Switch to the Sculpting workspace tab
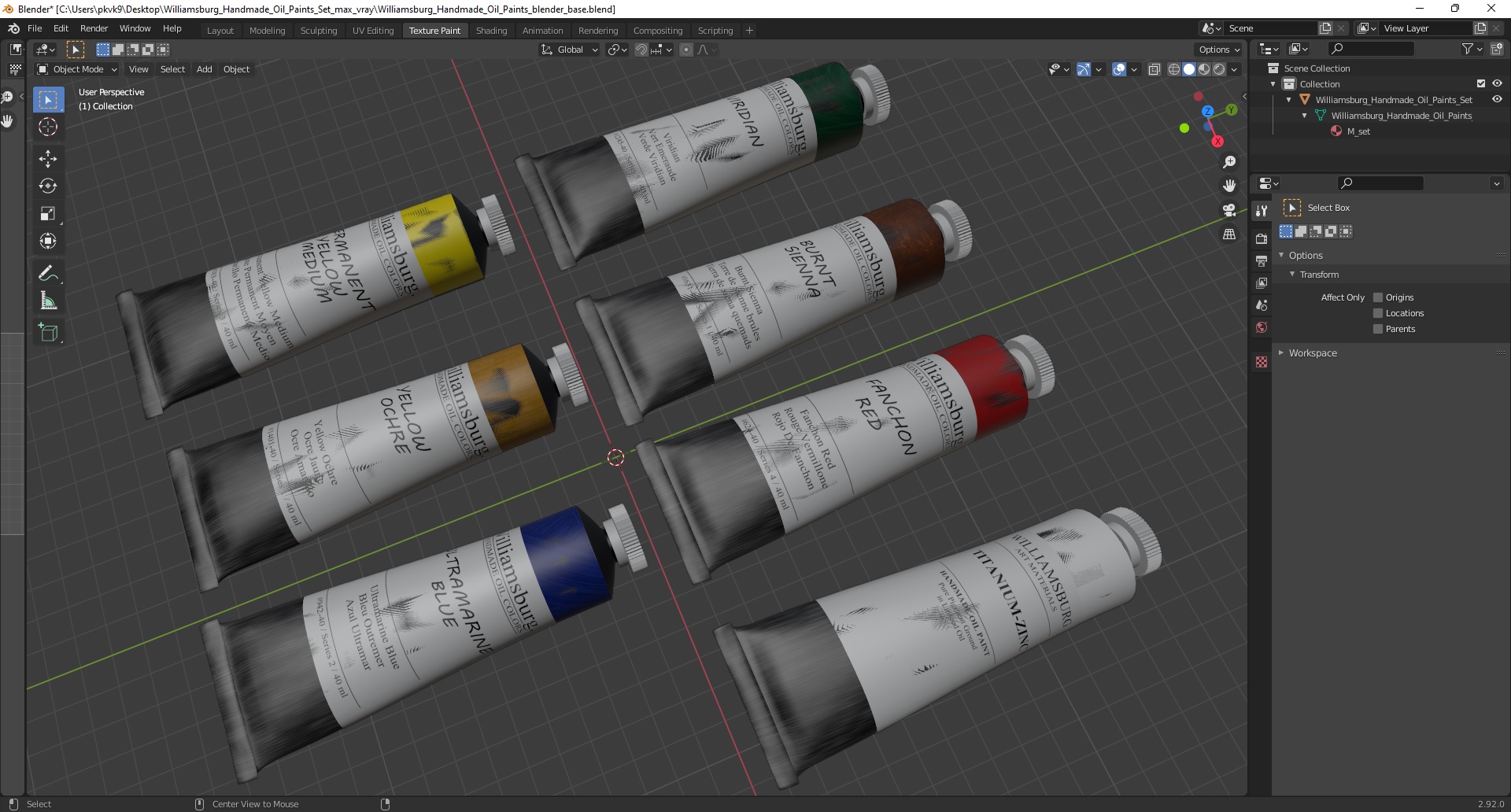The width and height of the screenshot is (1511, 812). (318, 30)
